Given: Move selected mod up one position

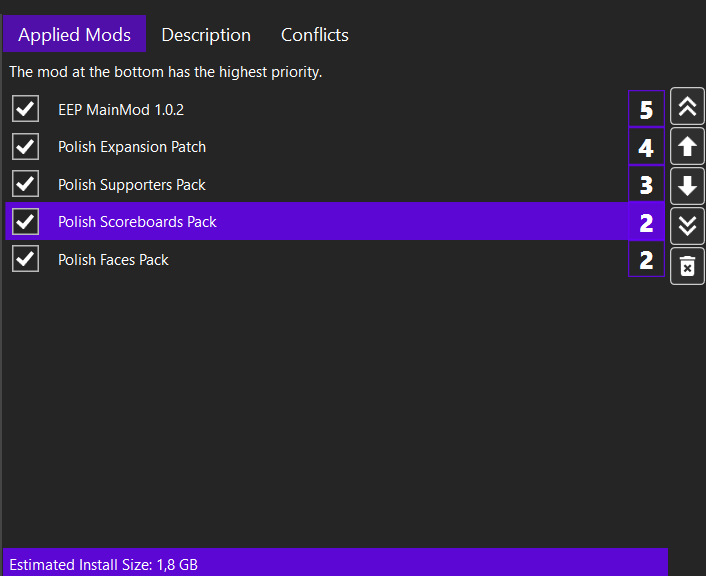Looking at the screenshot, I should click(687, 147).
